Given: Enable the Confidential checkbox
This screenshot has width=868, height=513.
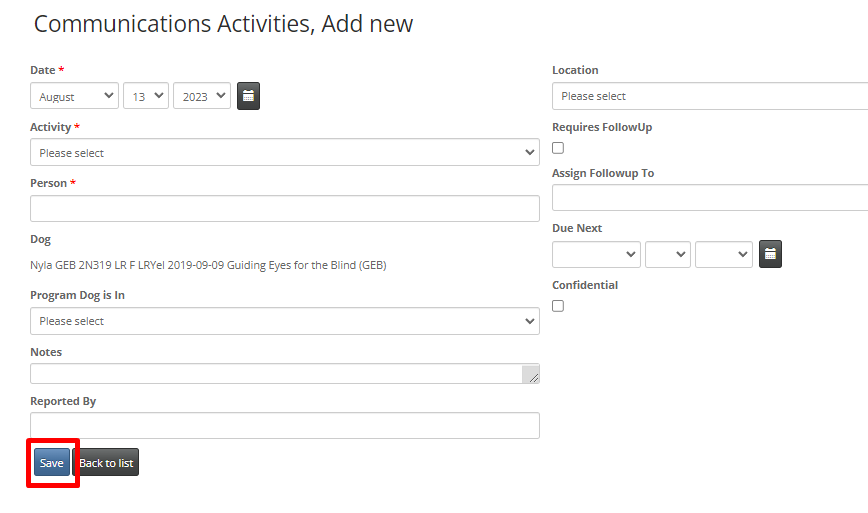Looking at the screenshot, I should (558, 306).
